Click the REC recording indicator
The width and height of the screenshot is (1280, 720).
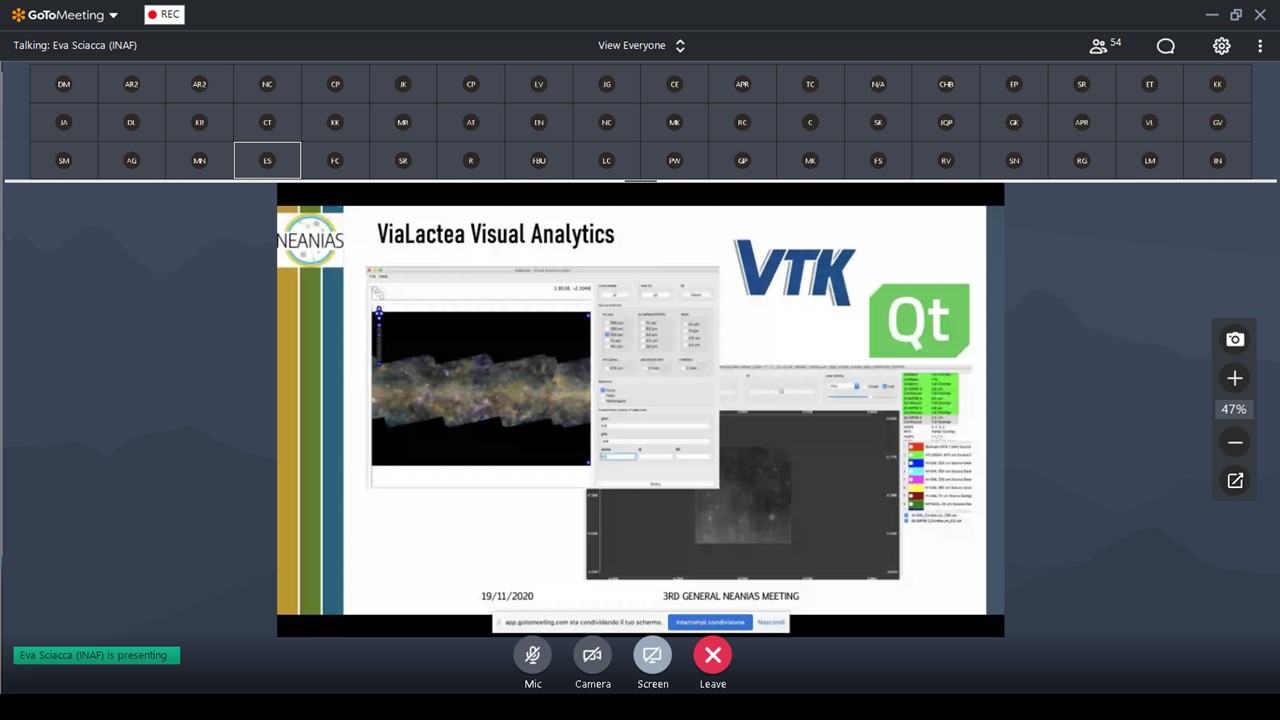click(x=164, y=15)
